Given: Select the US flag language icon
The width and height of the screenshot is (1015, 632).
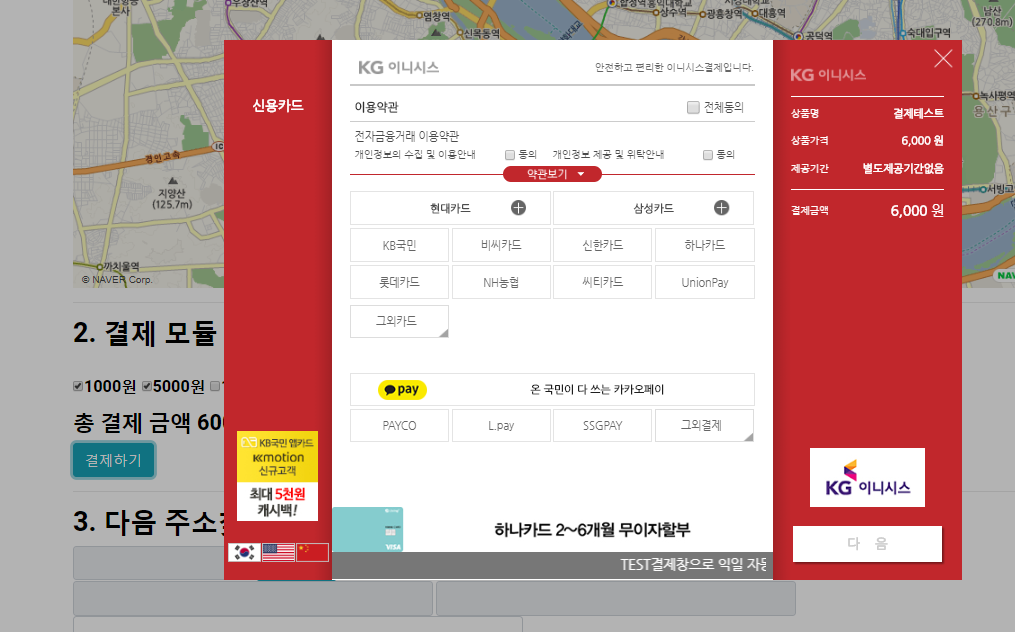Looking at the screenshot, I should pyautogui.click(x=278, y=552).
